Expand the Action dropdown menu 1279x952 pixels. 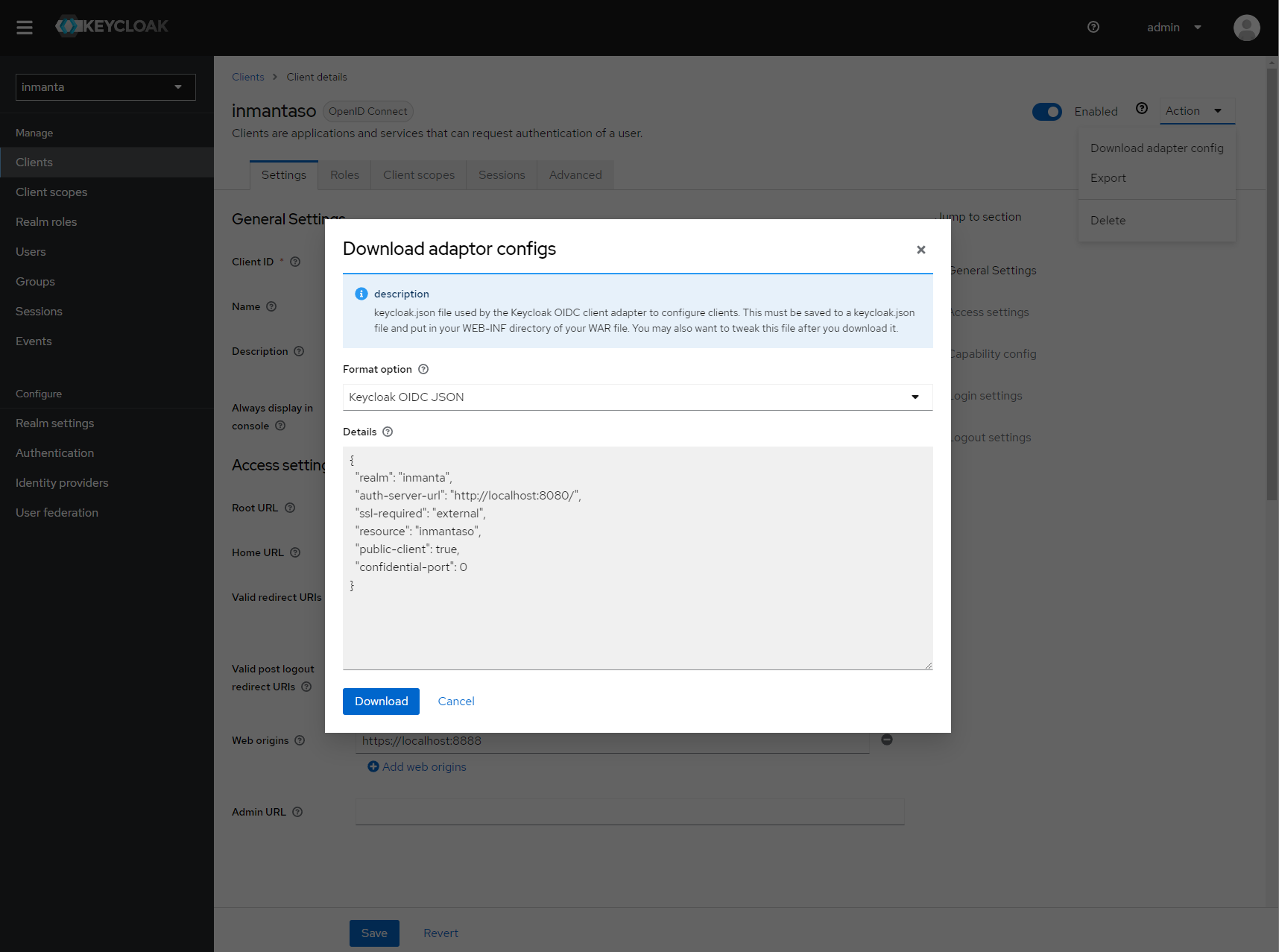click(x=1196, y=111)
